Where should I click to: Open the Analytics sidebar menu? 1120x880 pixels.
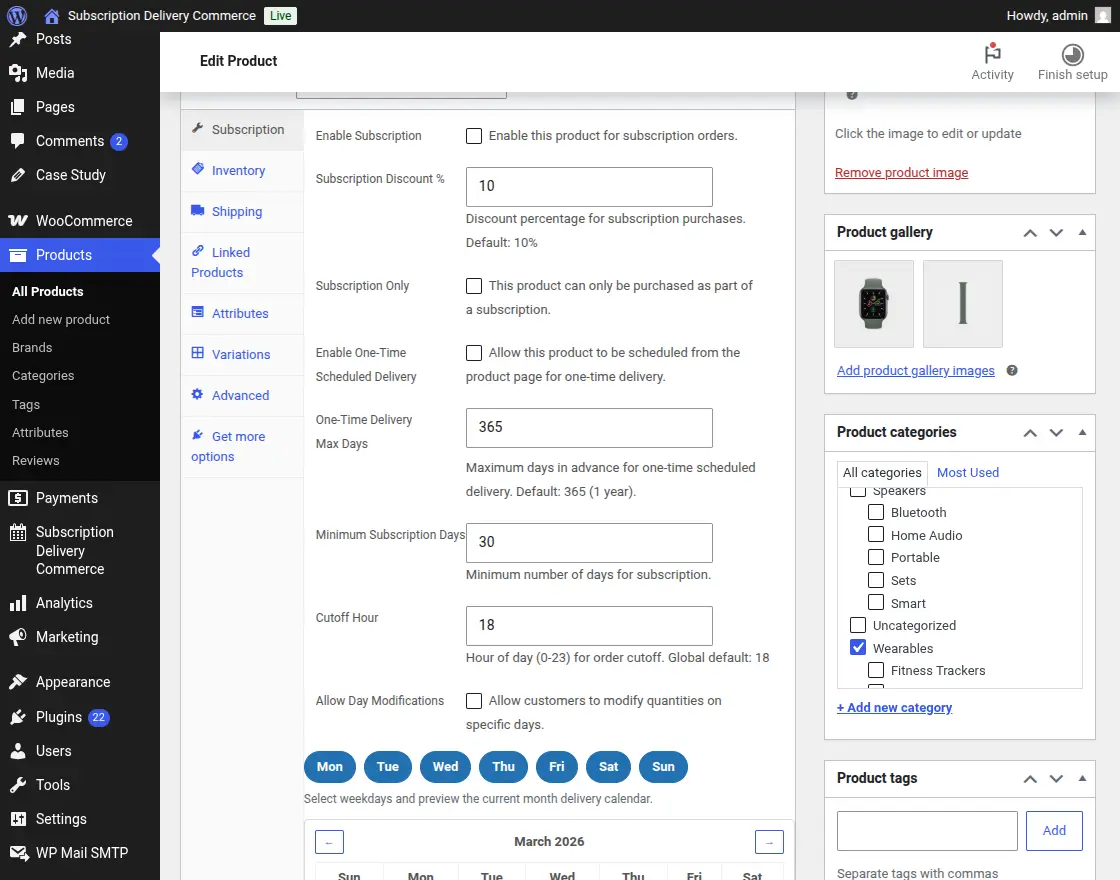(x=64, y=603)
